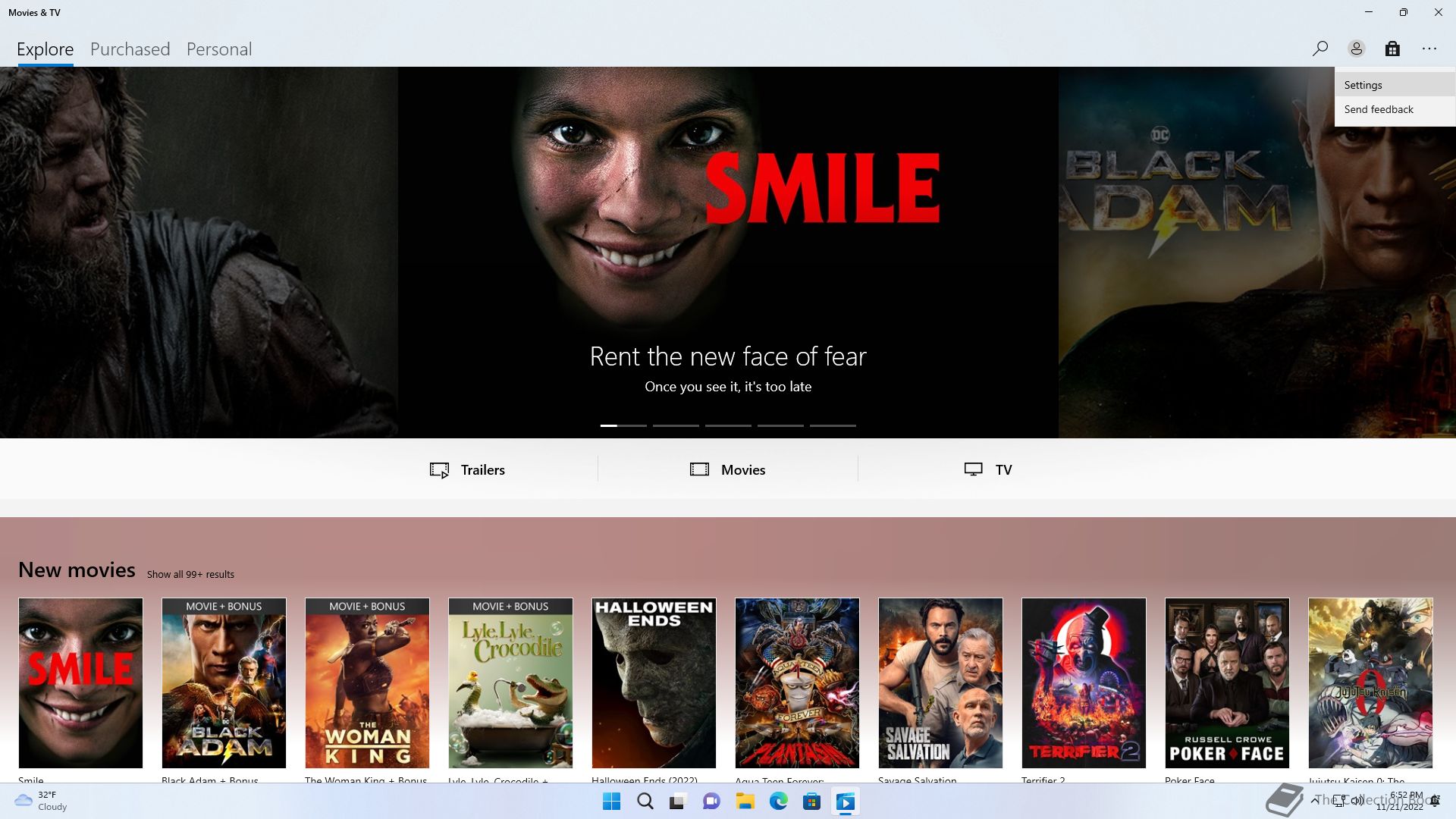
Task: Open the Aqua Teen Forever Plantasm poster
Action: pyautogui.click(x=797, y=682)
